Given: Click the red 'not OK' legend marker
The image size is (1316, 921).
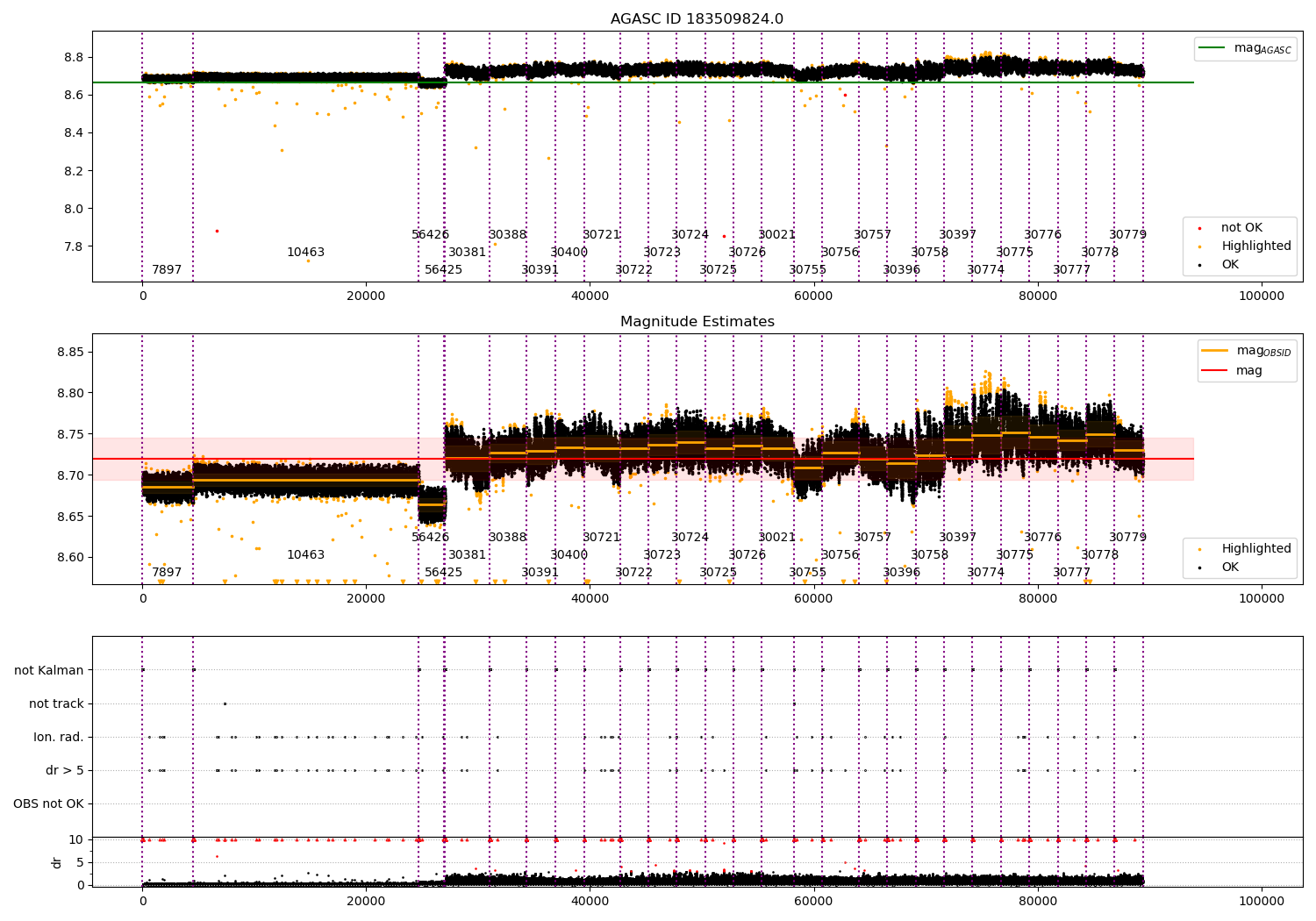Looking at the screenshot, I should click(x=1201, y=228).
